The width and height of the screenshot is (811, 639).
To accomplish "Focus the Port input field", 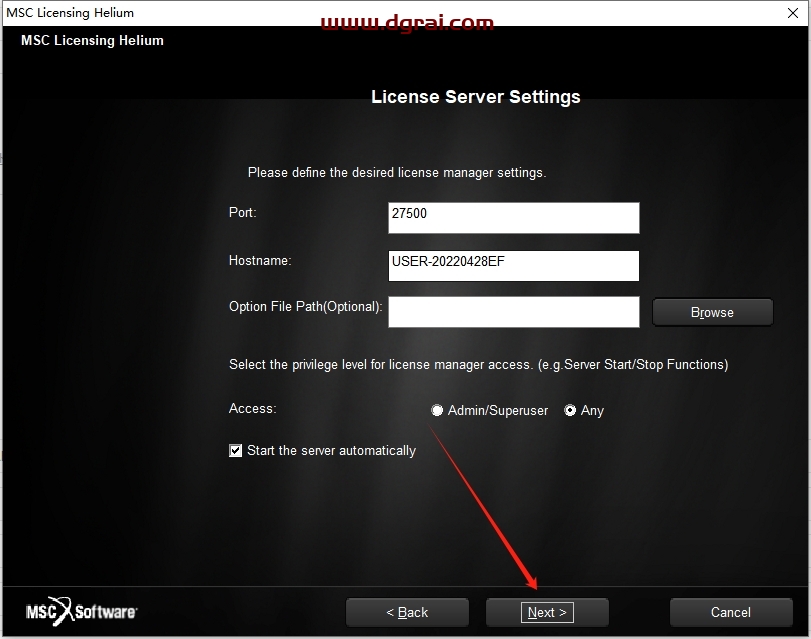I will [x=514, y=218].
